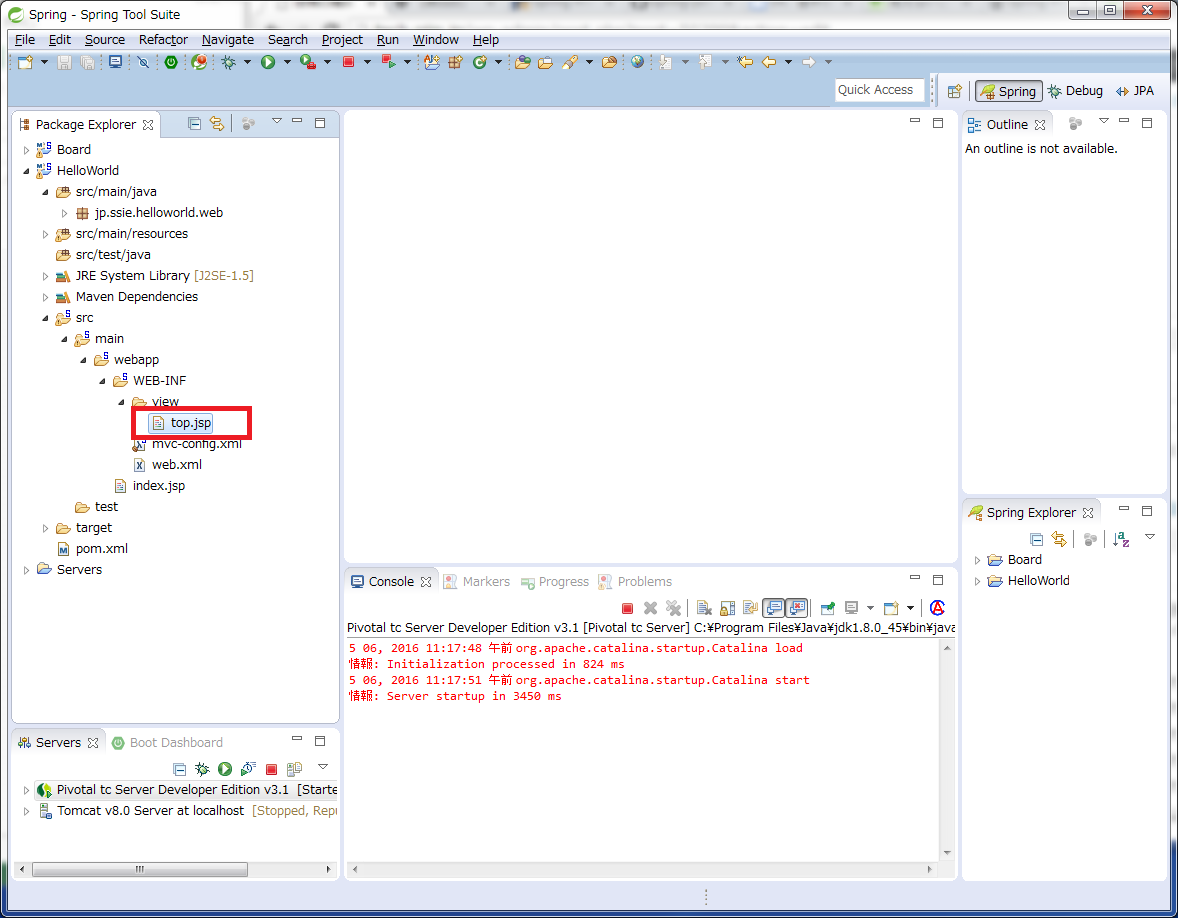Switch to the Debug perspective
Screen dimensions: 1178x918
(1075, 91)
